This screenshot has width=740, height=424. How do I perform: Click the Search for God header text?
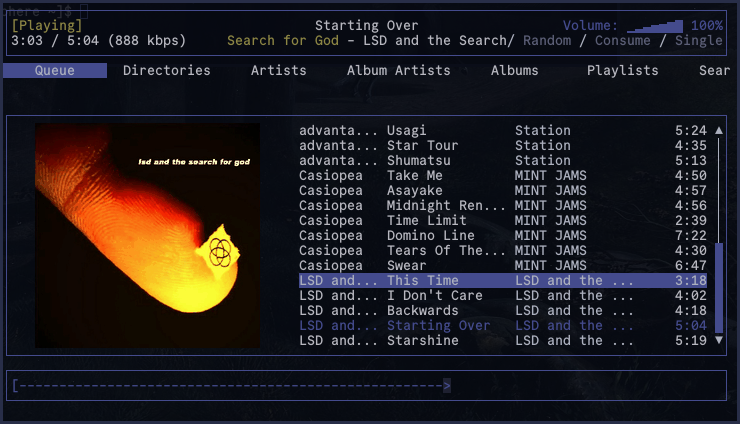[x=283, y=41]
